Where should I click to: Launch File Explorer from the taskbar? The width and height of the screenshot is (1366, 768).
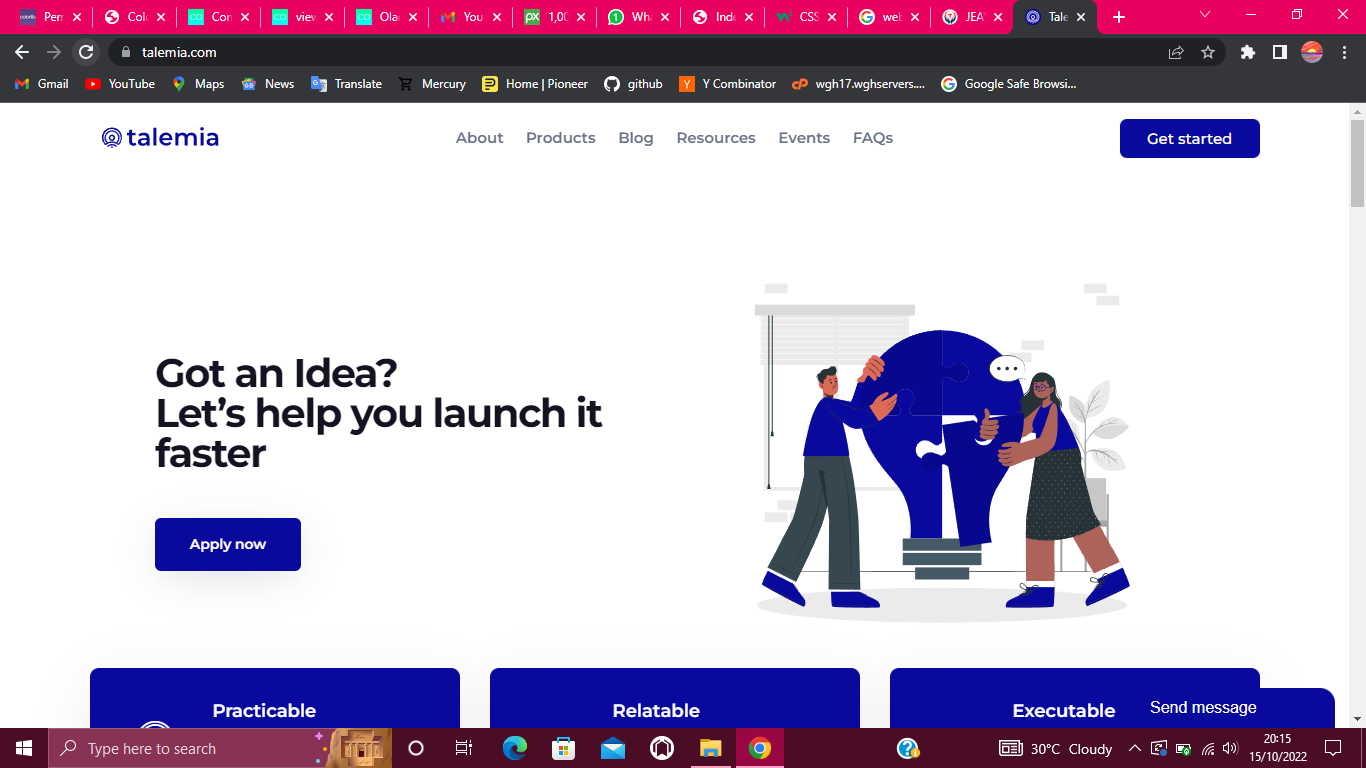coord(710,748)
